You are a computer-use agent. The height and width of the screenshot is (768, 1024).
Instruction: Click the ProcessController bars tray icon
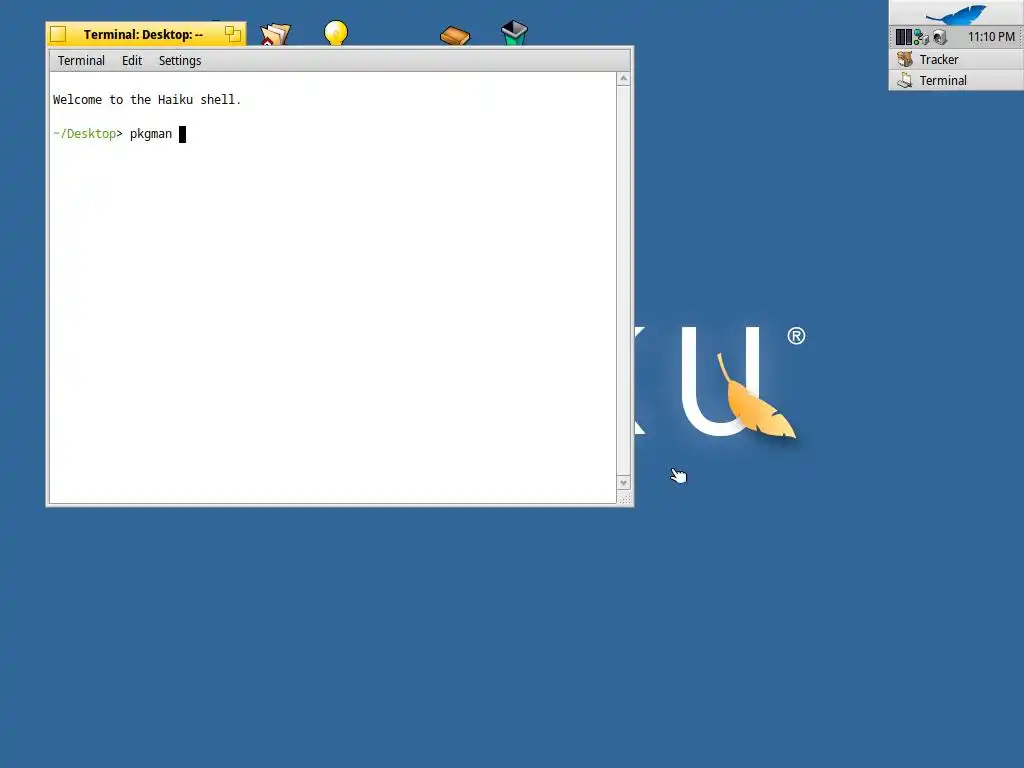(903, 37)
